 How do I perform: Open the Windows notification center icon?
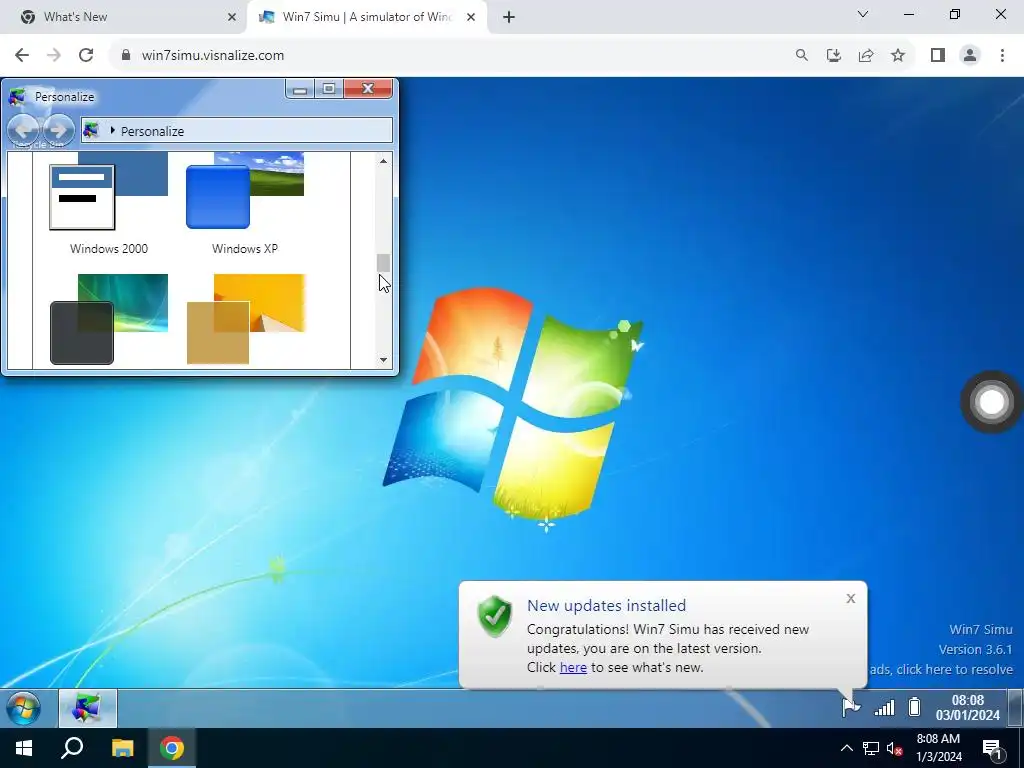pos(993,749)
